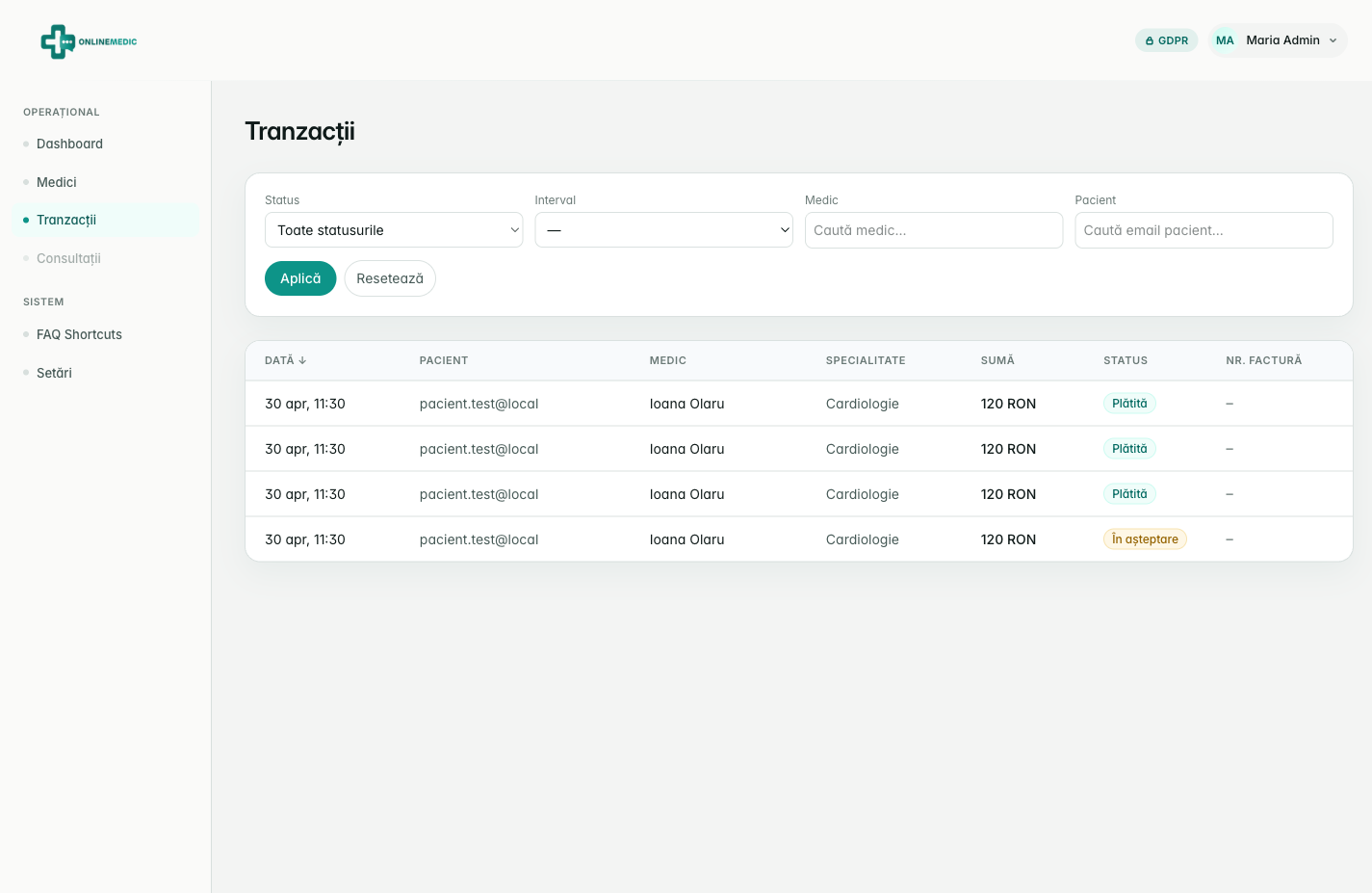Image resolution: width=1372 pixels, height=893 pixels.
Task: Click the GDPR lock badge
Action: tap(1166, 40)
